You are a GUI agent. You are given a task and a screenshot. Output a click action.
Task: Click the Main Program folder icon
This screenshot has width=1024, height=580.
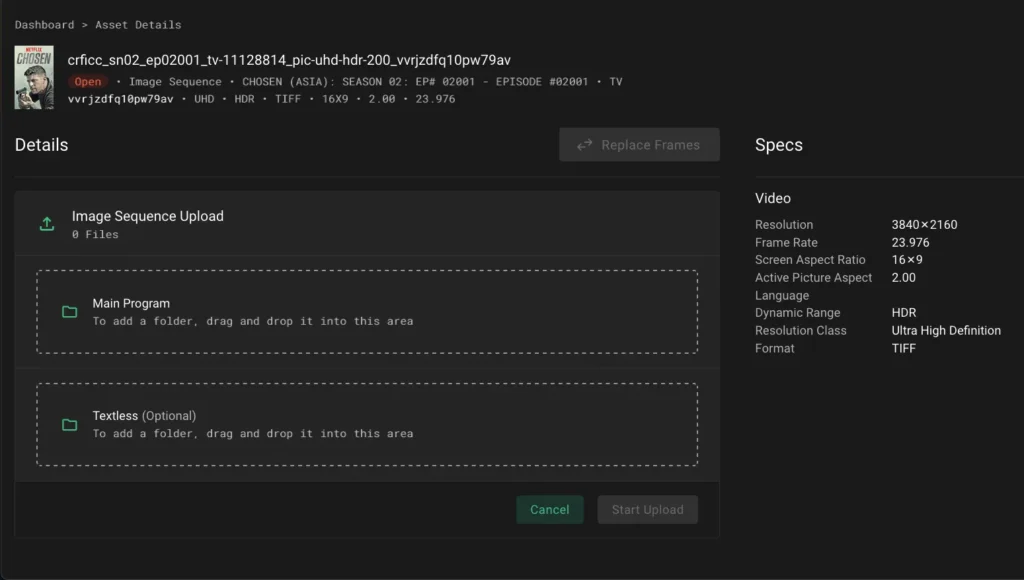(69, 312)
